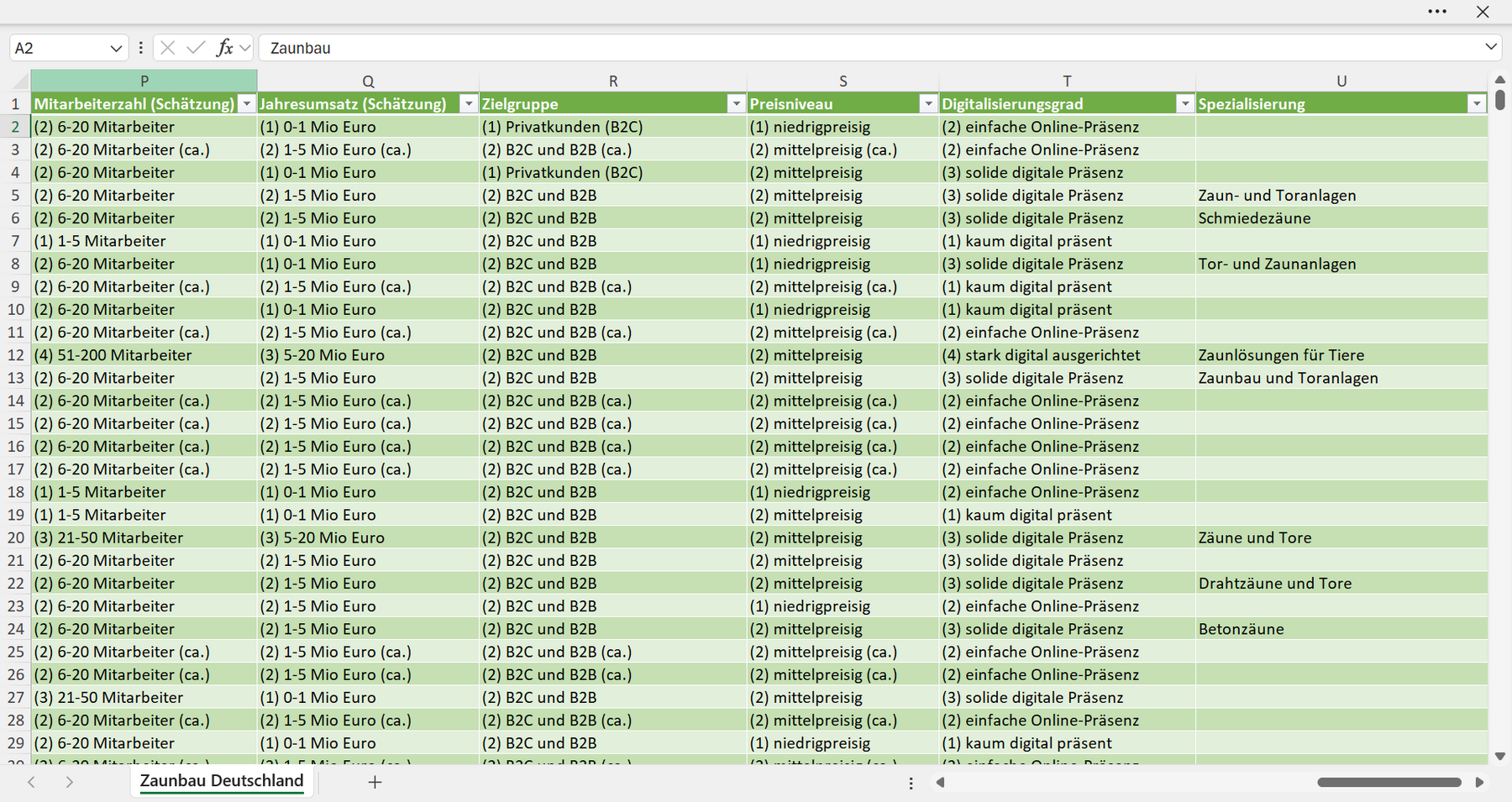Close the spreadsheet viewer window

coord(1483,12)
